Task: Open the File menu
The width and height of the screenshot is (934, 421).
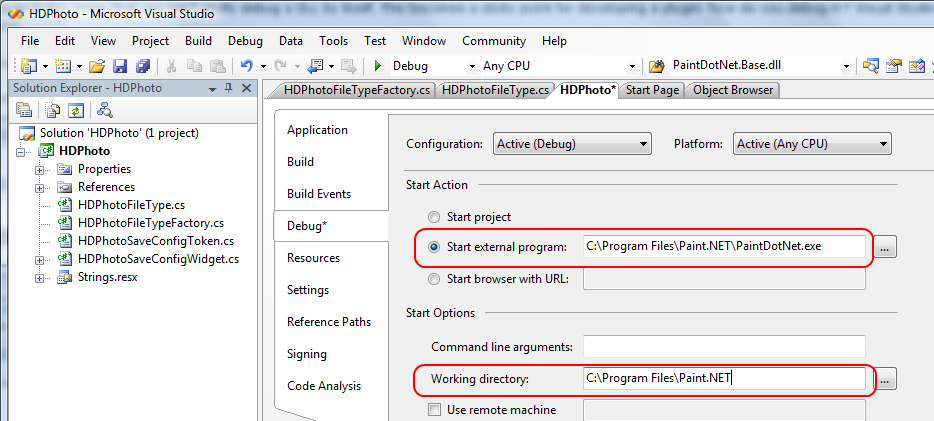Action: (x=30, y=41)
